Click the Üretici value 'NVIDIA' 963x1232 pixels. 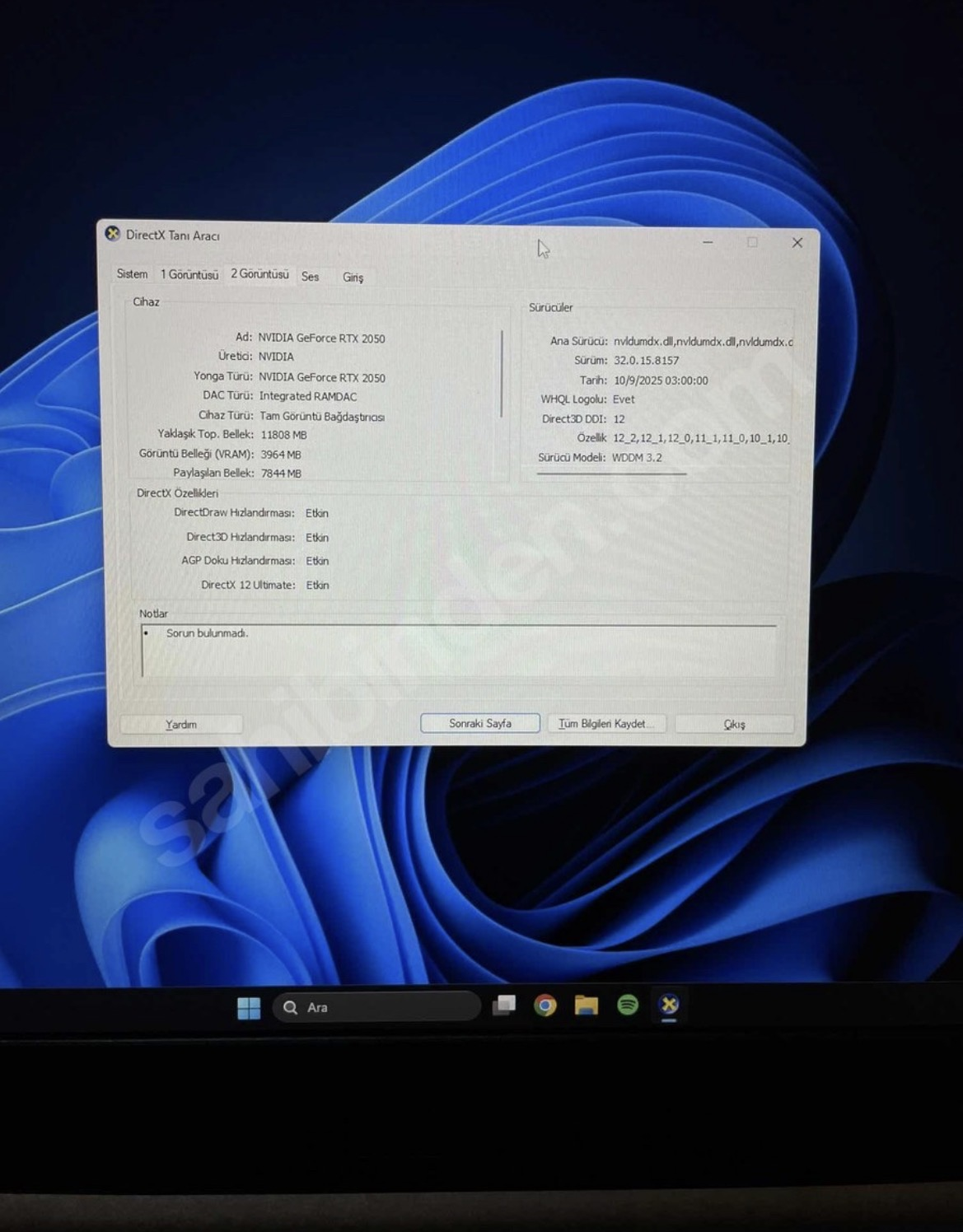pyautogui.click(x=276, y=357)
